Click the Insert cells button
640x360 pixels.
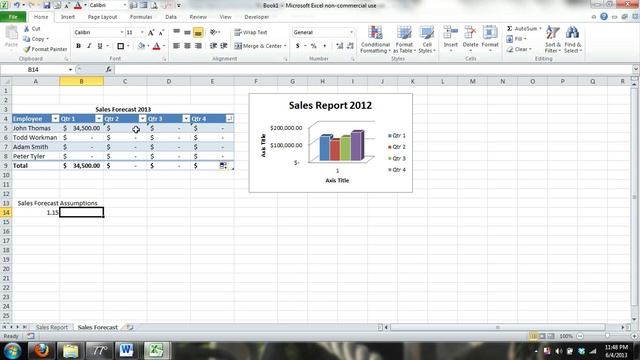coord(451,38)
